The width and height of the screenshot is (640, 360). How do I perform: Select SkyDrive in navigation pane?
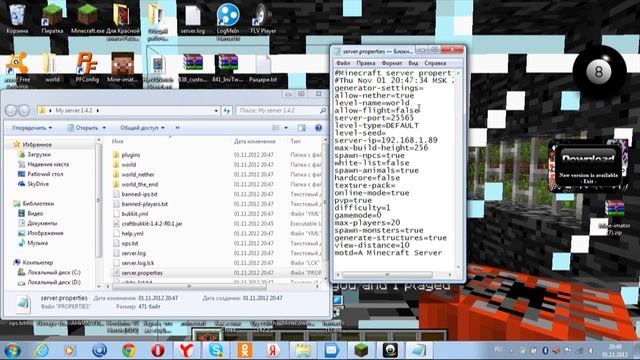point(38,184)
